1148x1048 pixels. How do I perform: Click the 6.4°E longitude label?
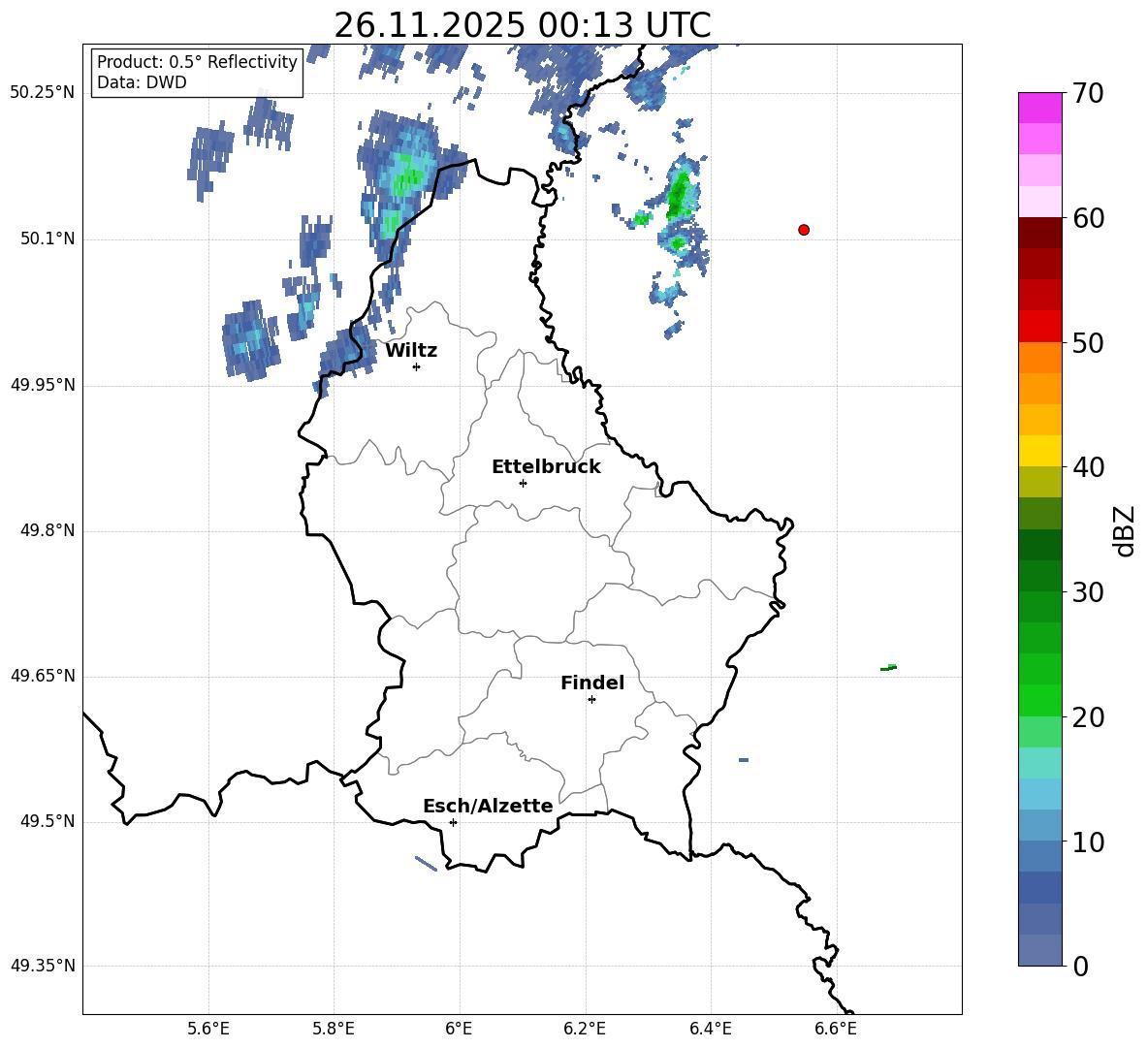click(710, 1029)
